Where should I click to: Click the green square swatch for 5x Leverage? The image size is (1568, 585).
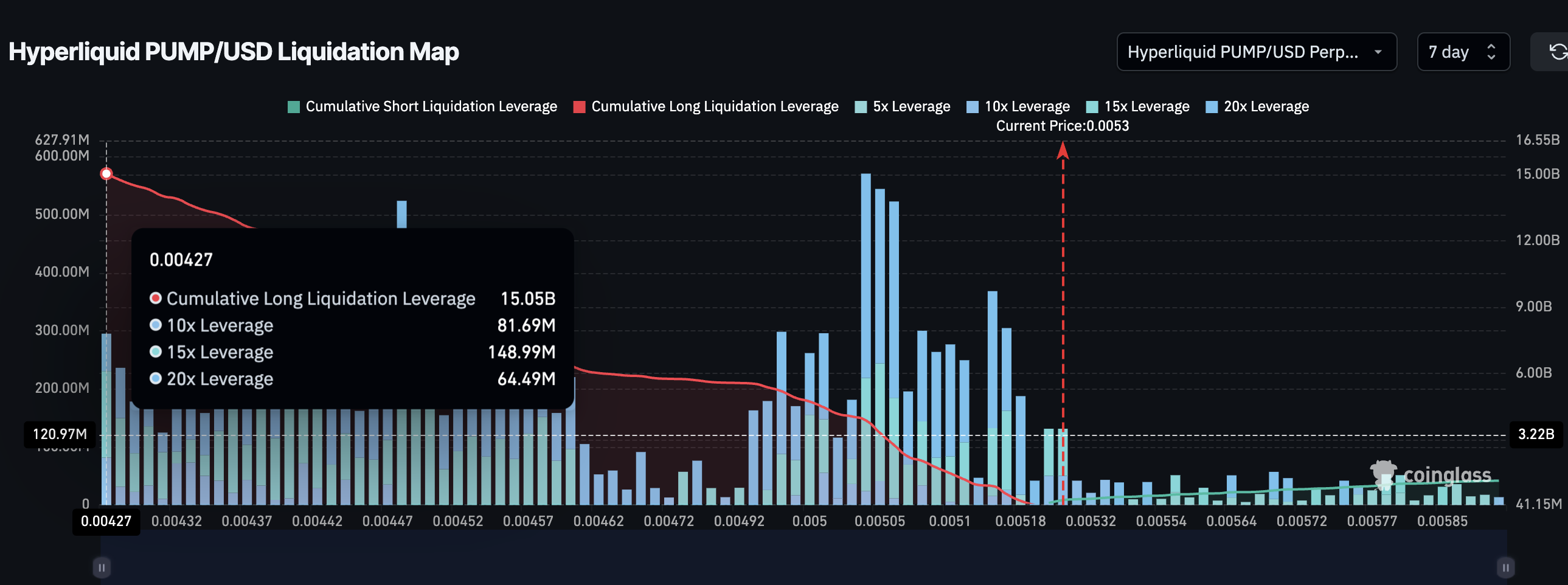click(x=861, y=106)
